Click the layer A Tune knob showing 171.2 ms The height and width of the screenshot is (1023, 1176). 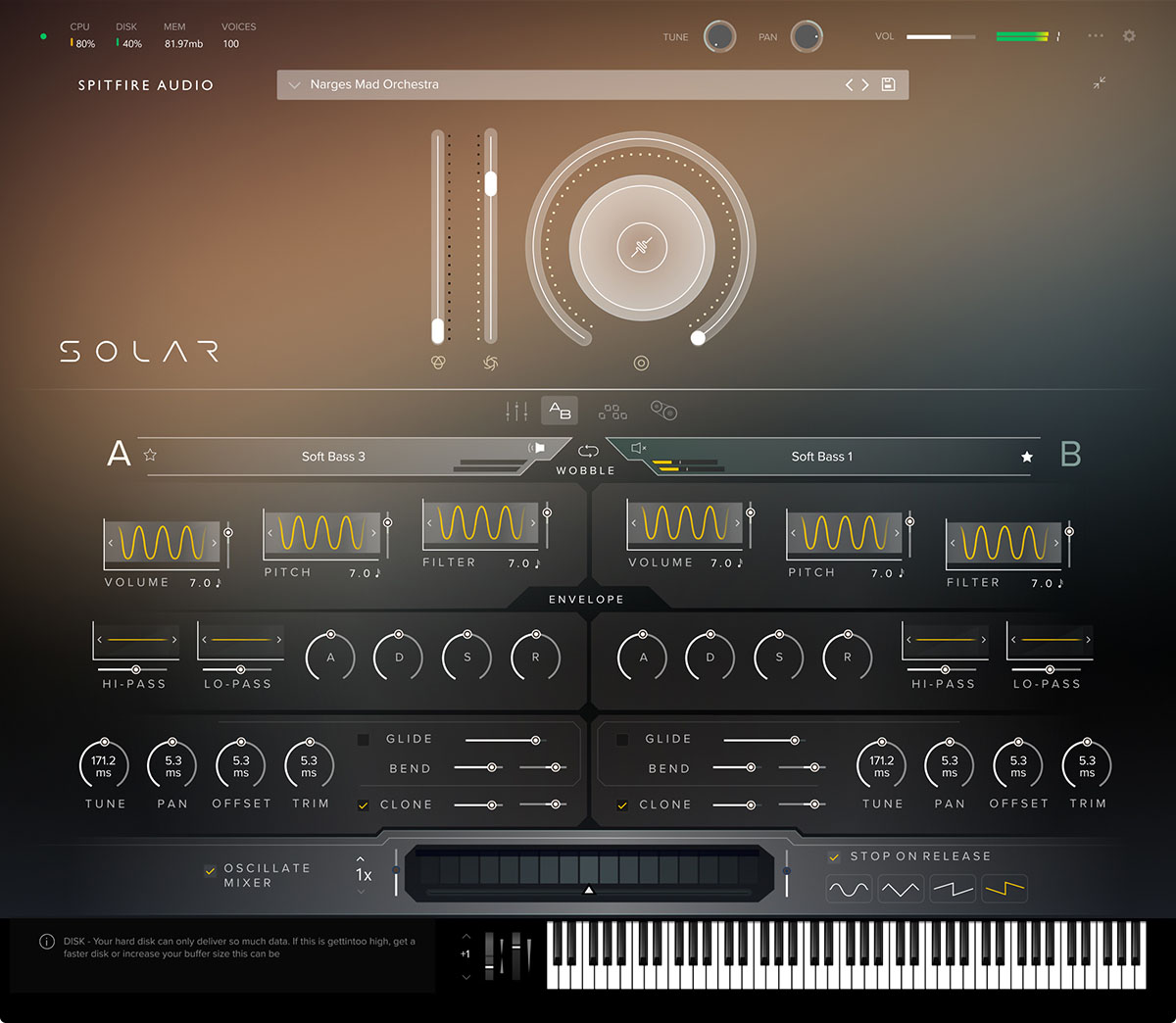(x=104, y=765)
